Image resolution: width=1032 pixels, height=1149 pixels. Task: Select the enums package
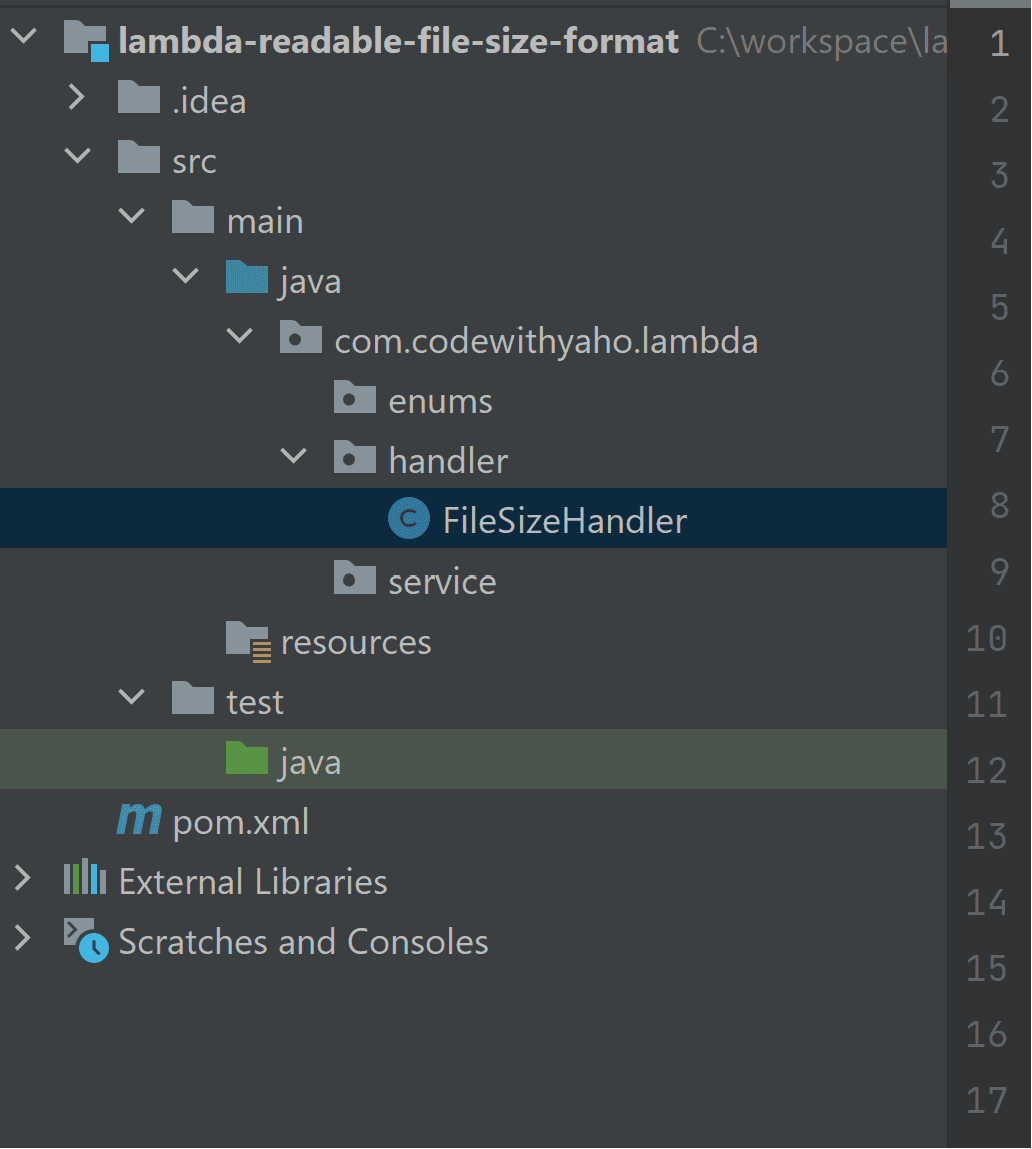click(x=439, y=399)
